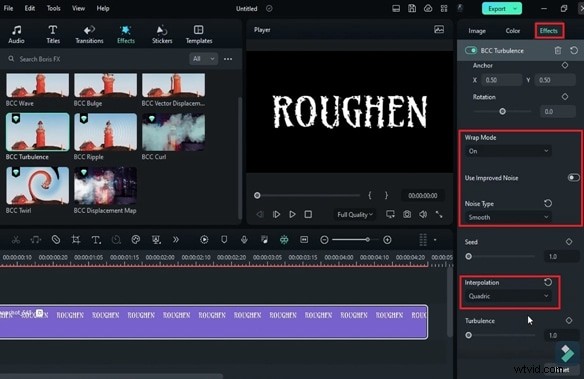
Task: Open the Transitions media tab
Action: tap(89, 35)
